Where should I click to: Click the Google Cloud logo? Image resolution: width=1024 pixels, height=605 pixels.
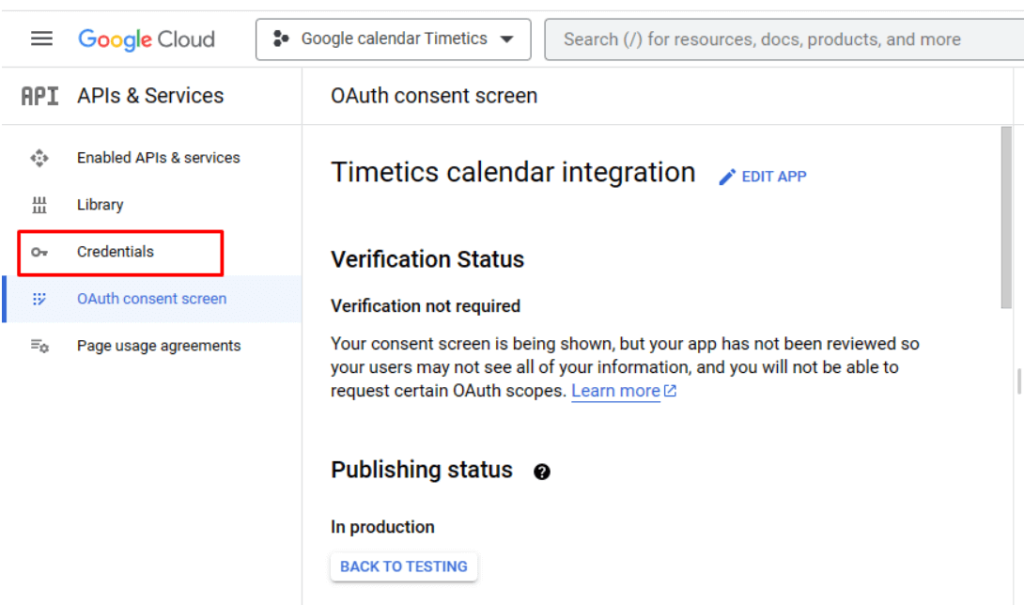click(146, 39)
